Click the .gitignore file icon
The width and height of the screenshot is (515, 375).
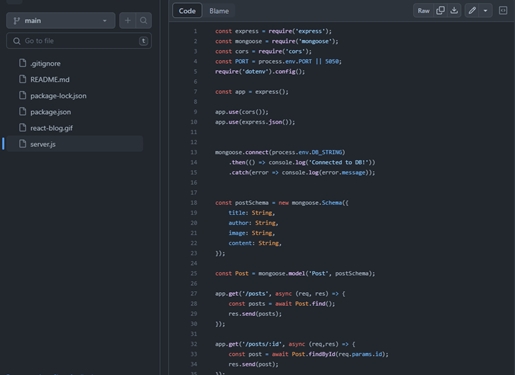22,63
